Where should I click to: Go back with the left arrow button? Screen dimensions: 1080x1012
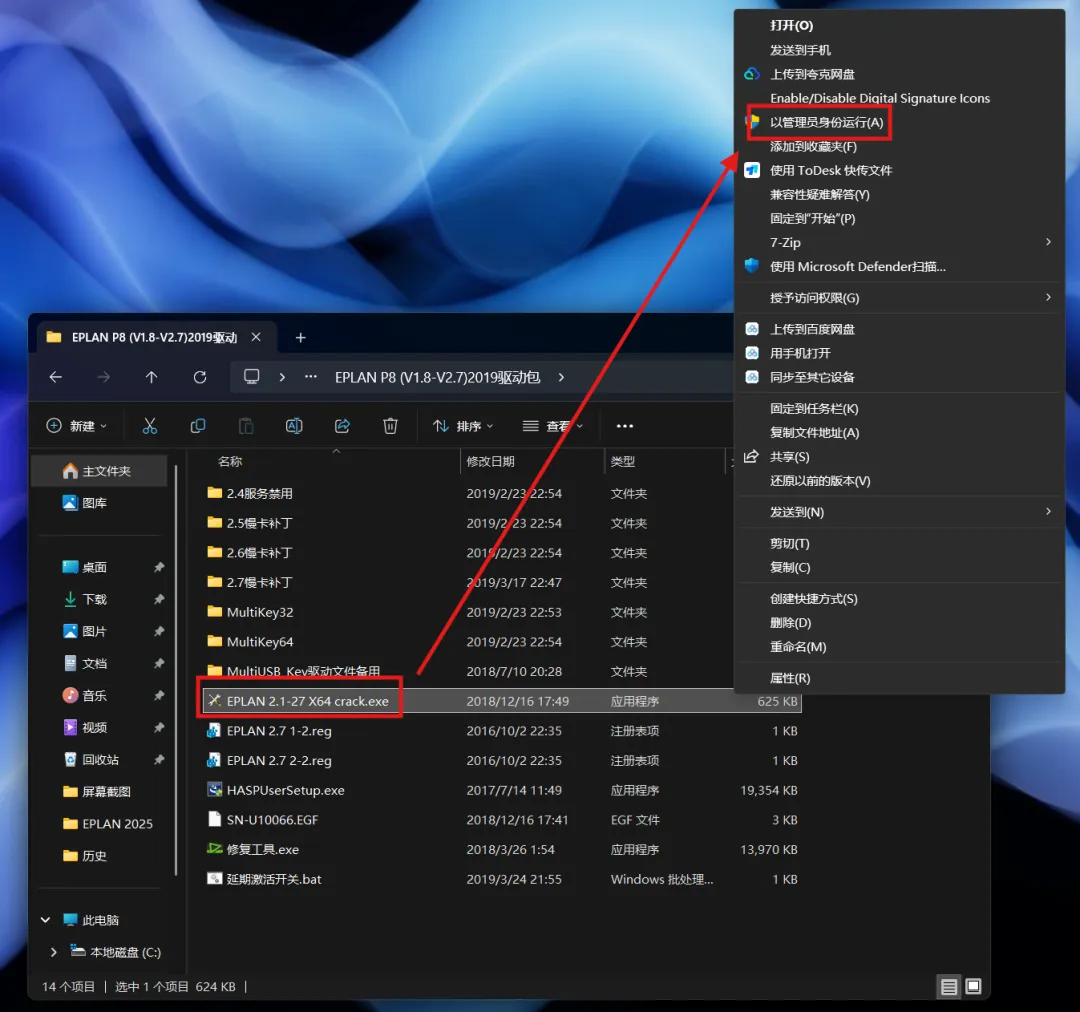[56, 377]
